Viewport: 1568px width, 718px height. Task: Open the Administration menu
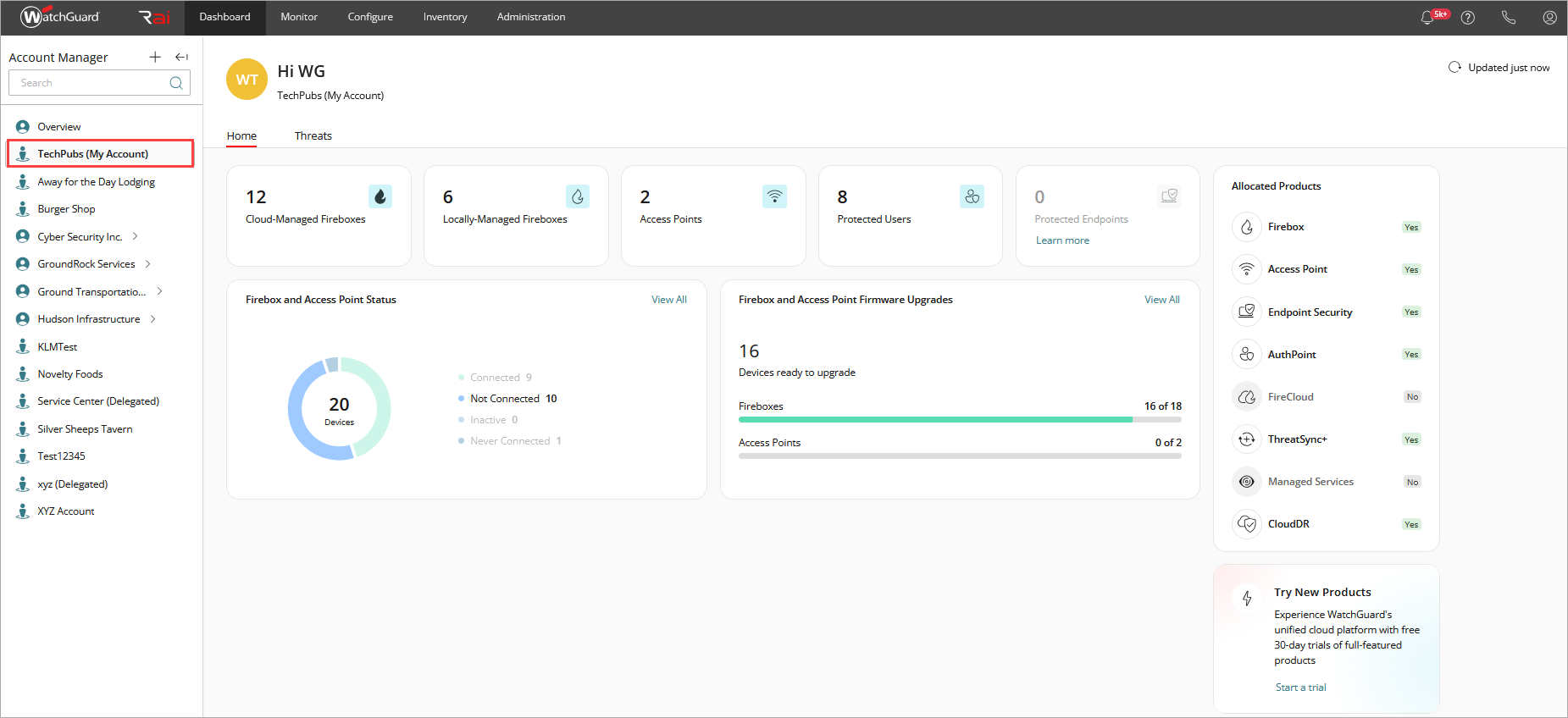pos(531,17)
